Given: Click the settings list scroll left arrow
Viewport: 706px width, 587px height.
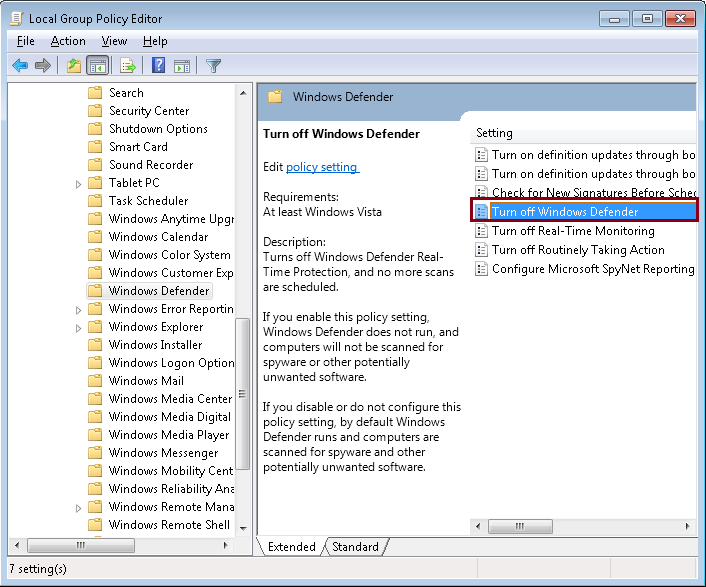Looking at the screenshot, I should pyautogui.click(x=478, y=526).
